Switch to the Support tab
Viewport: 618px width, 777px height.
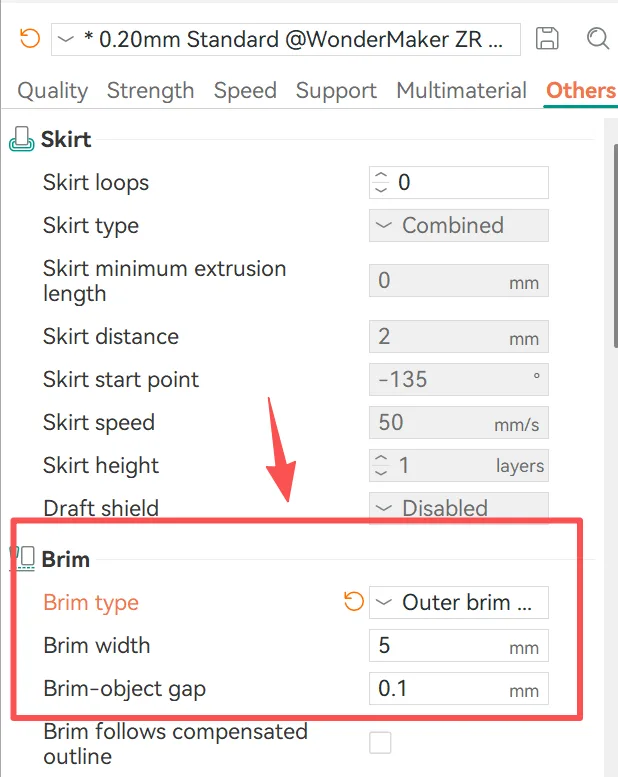coord(336,91)
